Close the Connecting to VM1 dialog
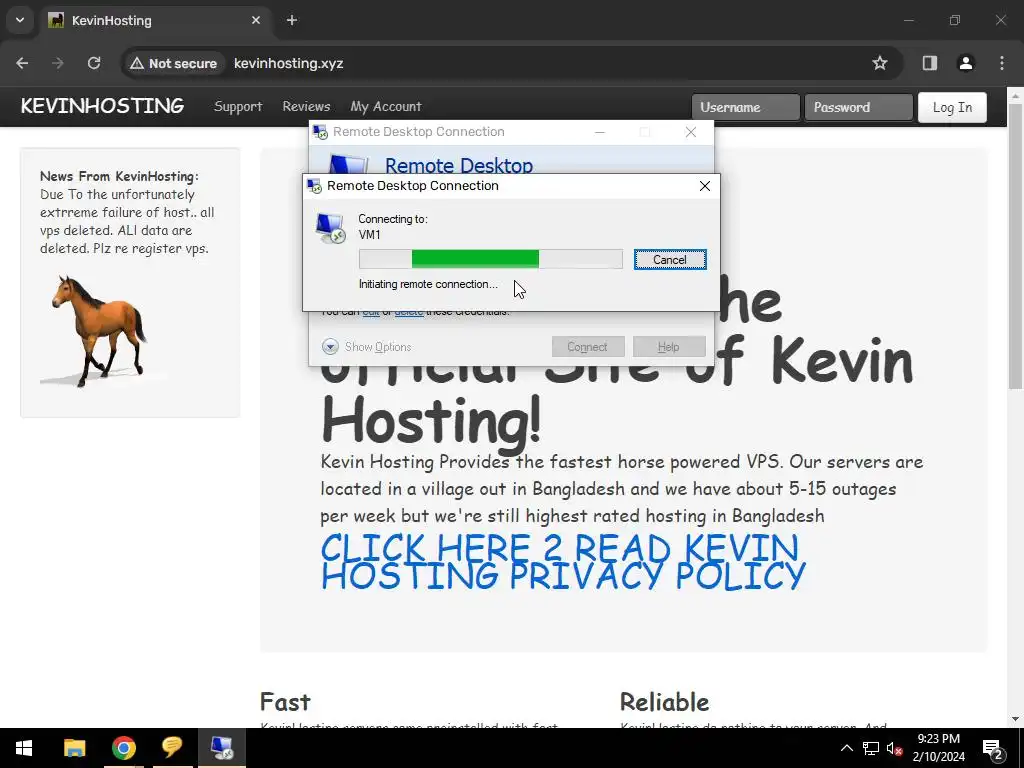The image size is (1024, 768). point(705,186)
